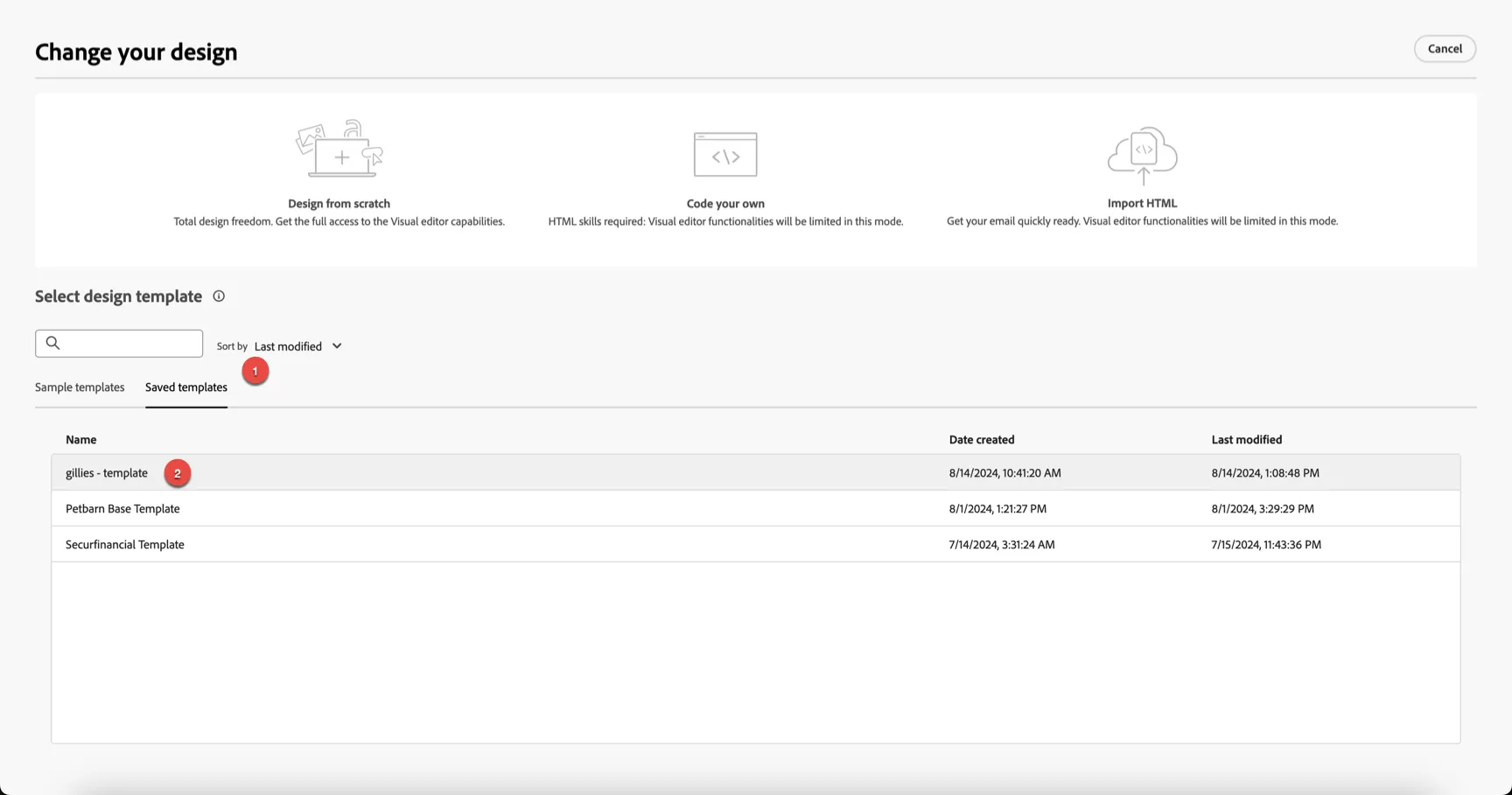Click HTML skills required description text
The image size is (1512, 795).
725,222
